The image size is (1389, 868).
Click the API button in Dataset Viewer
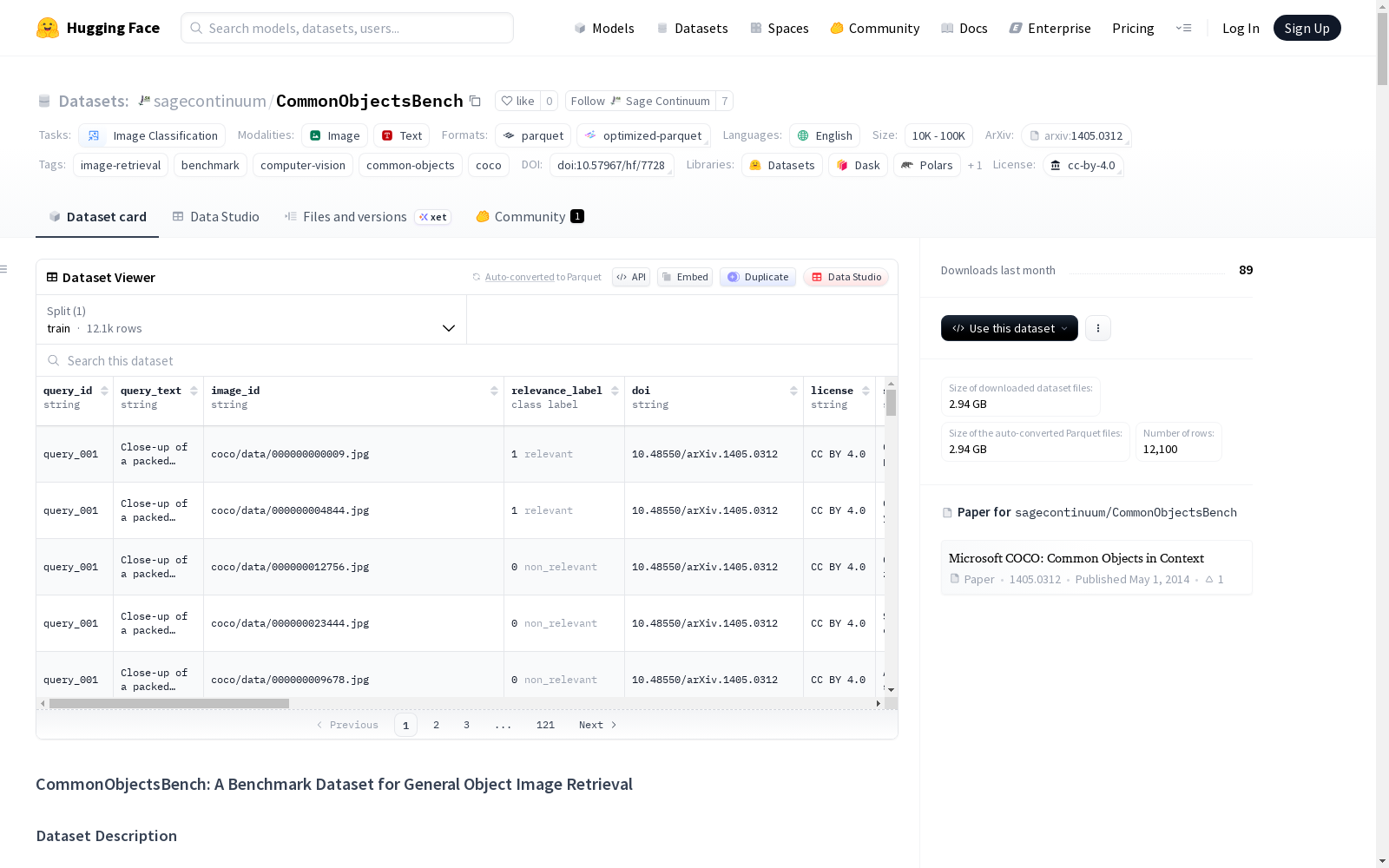(x=631, y=277)
